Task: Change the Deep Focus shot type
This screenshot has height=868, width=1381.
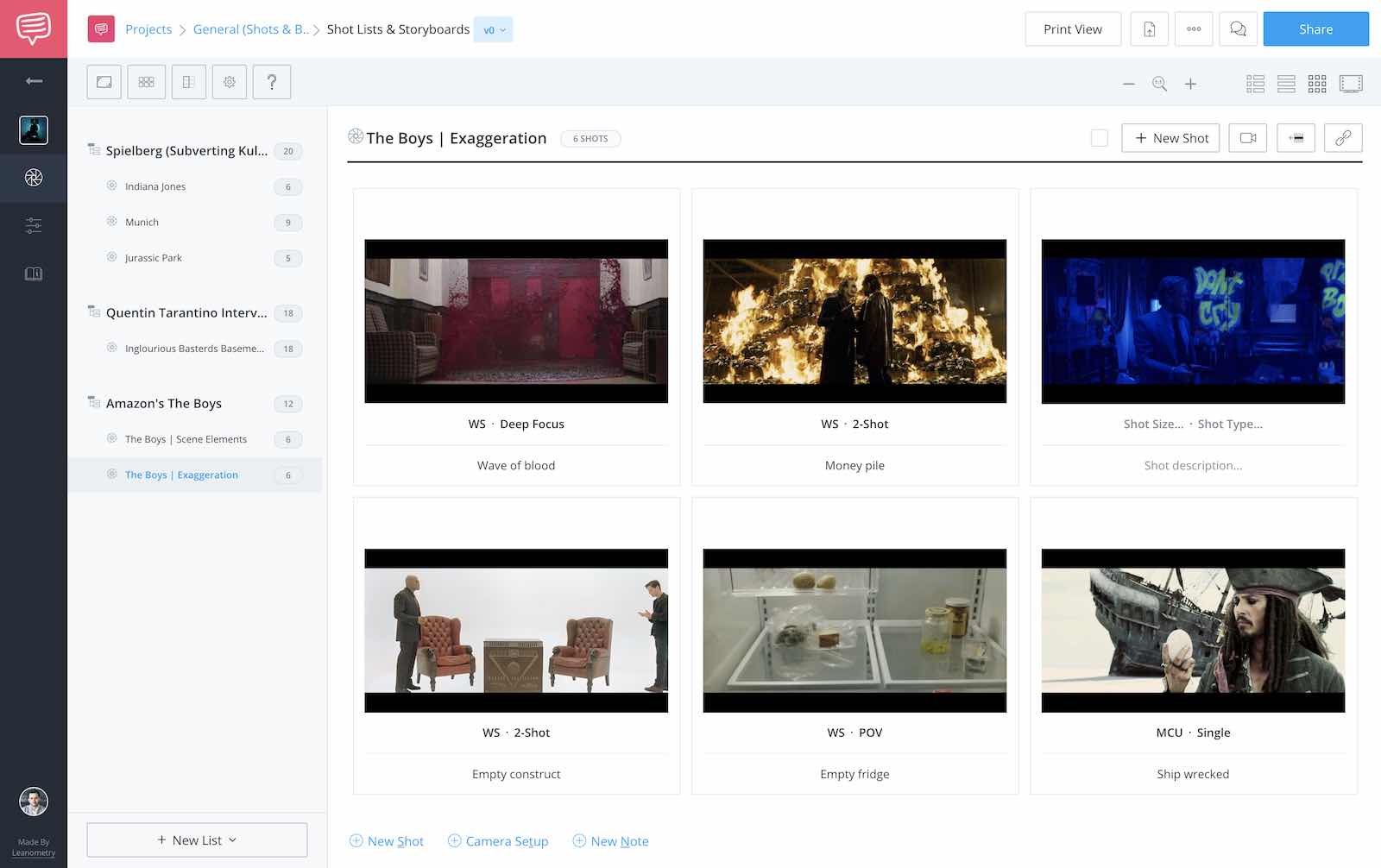Action: (x=532, y=425)
